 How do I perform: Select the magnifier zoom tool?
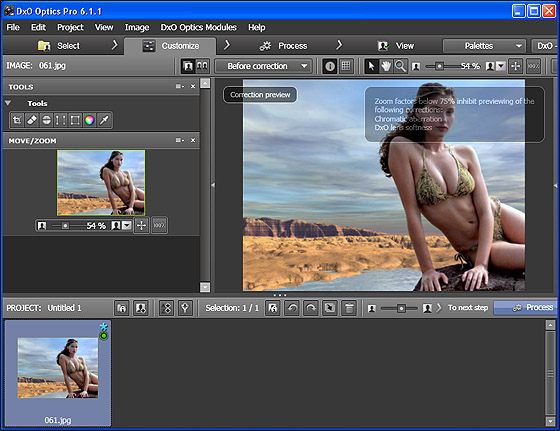(x=400, y=66)
